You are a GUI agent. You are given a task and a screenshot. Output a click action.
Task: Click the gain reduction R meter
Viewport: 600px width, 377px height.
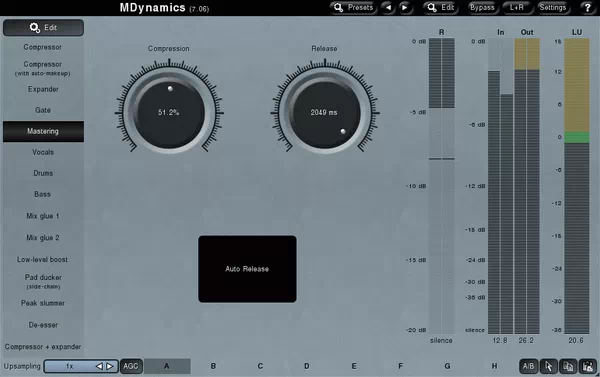pos(442,186)
